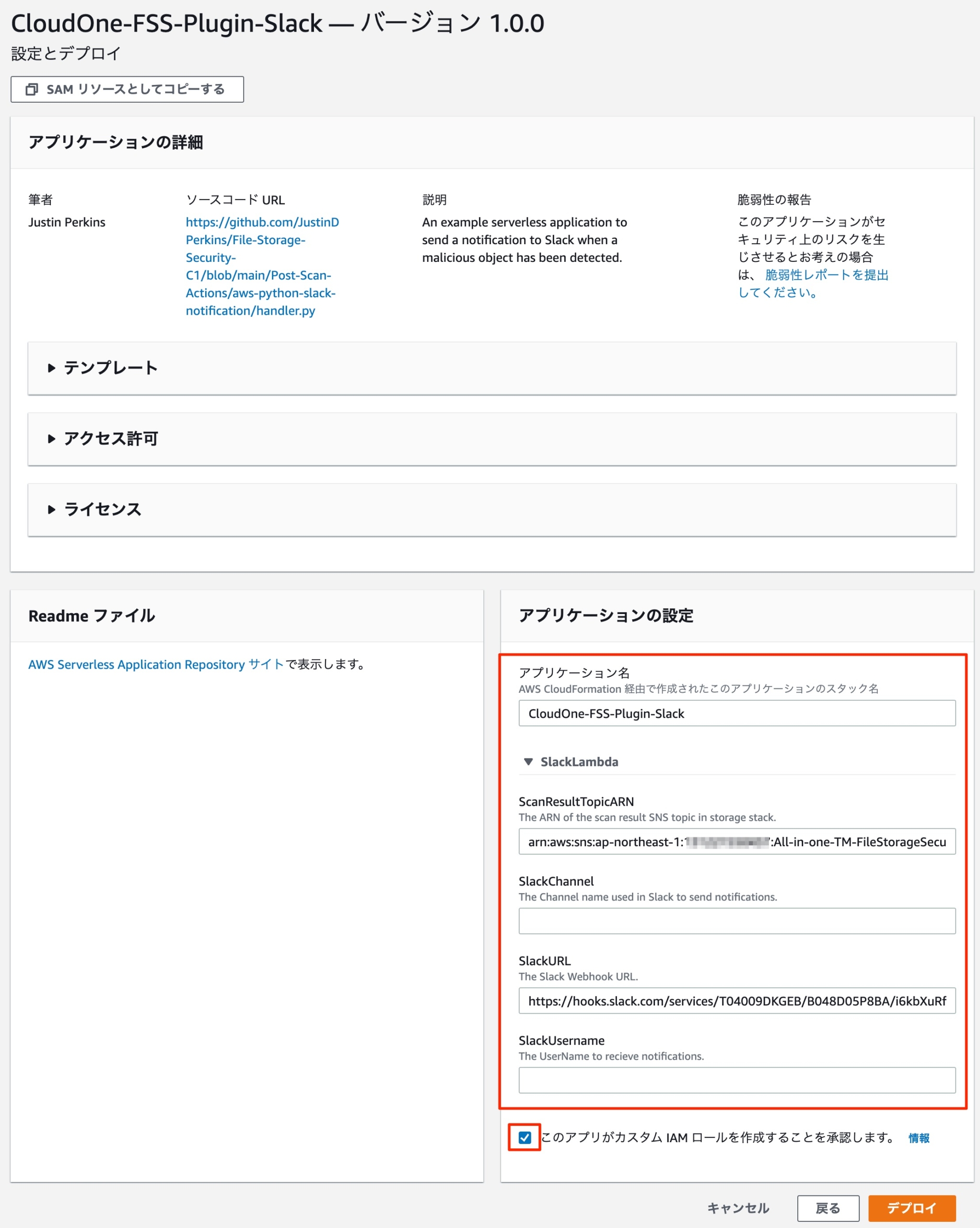Screen dimensions: 980x1228
Task: Click the 'The Slack Webhook URL.' helper text
Action: [x=578, y=976]
